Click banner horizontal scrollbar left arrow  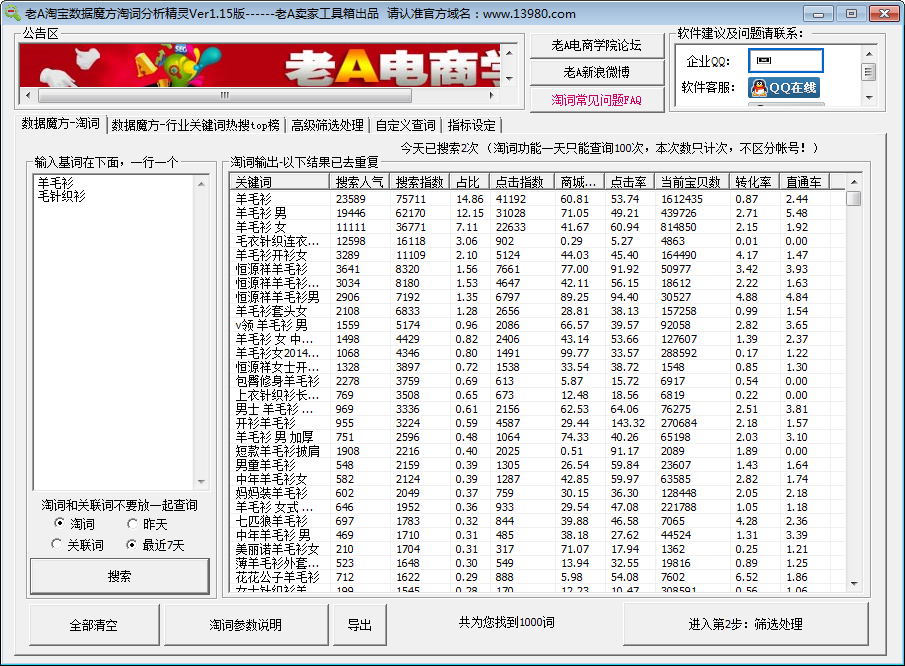pos(28,95)
